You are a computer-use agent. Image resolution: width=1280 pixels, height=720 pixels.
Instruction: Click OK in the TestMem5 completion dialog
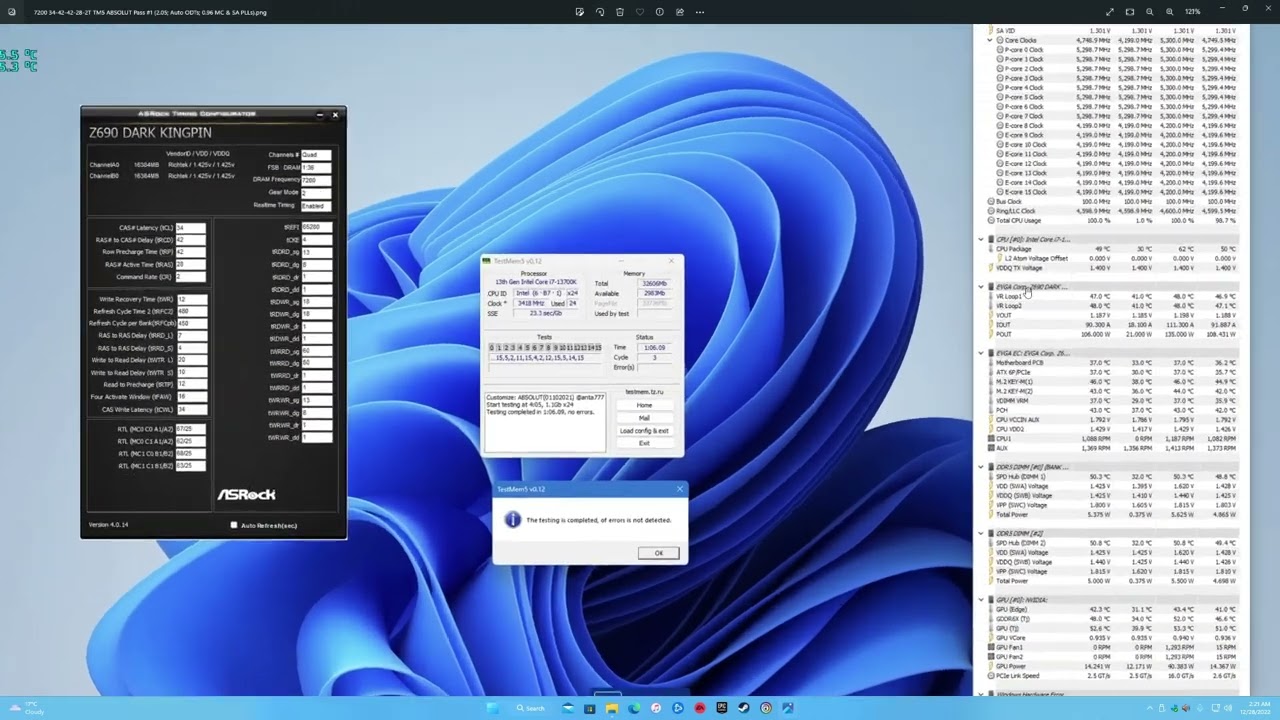tap(658, 553)
